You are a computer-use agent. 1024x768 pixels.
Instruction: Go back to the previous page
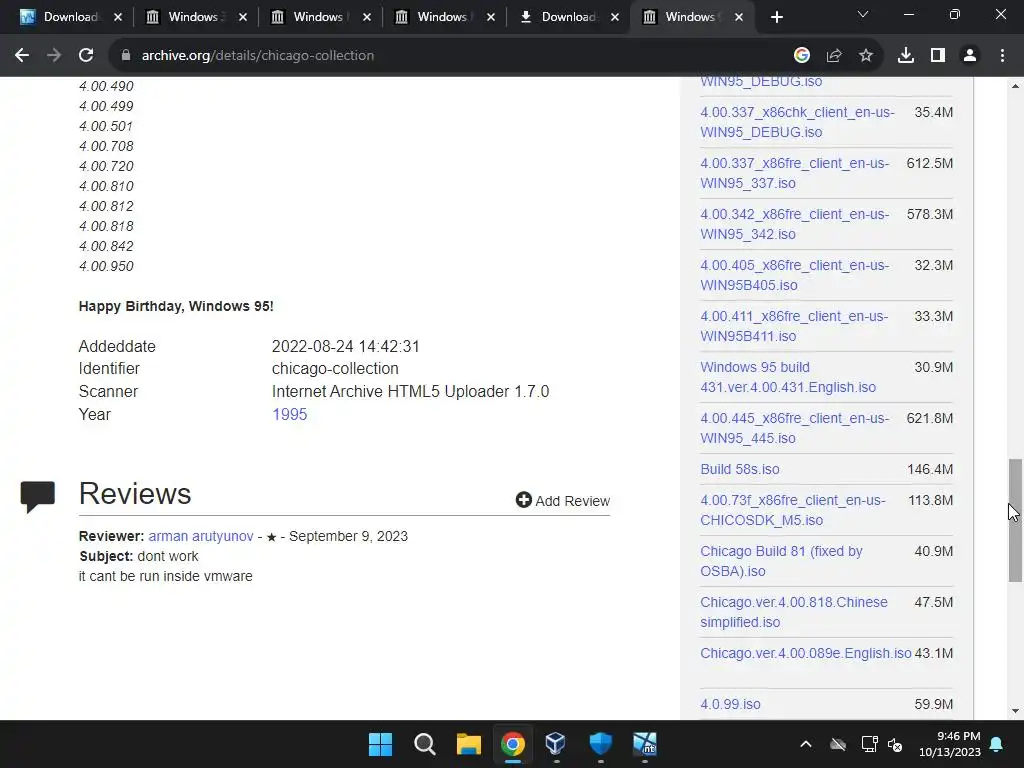point(22,56)
